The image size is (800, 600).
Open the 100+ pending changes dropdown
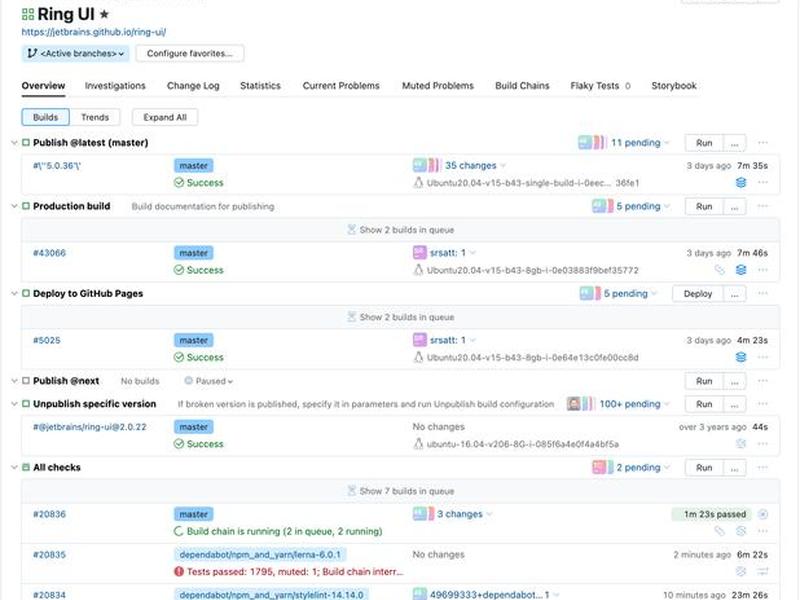pos(634,404)
